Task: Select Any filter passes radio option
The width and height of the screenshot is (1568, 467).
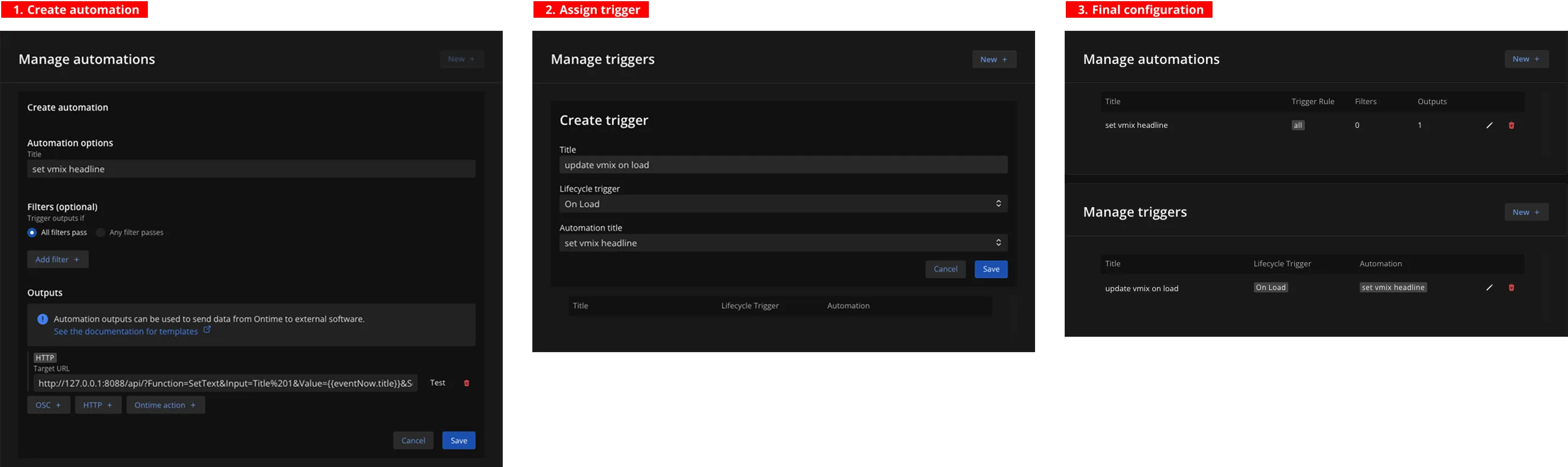Action: [x=101, y=233]
